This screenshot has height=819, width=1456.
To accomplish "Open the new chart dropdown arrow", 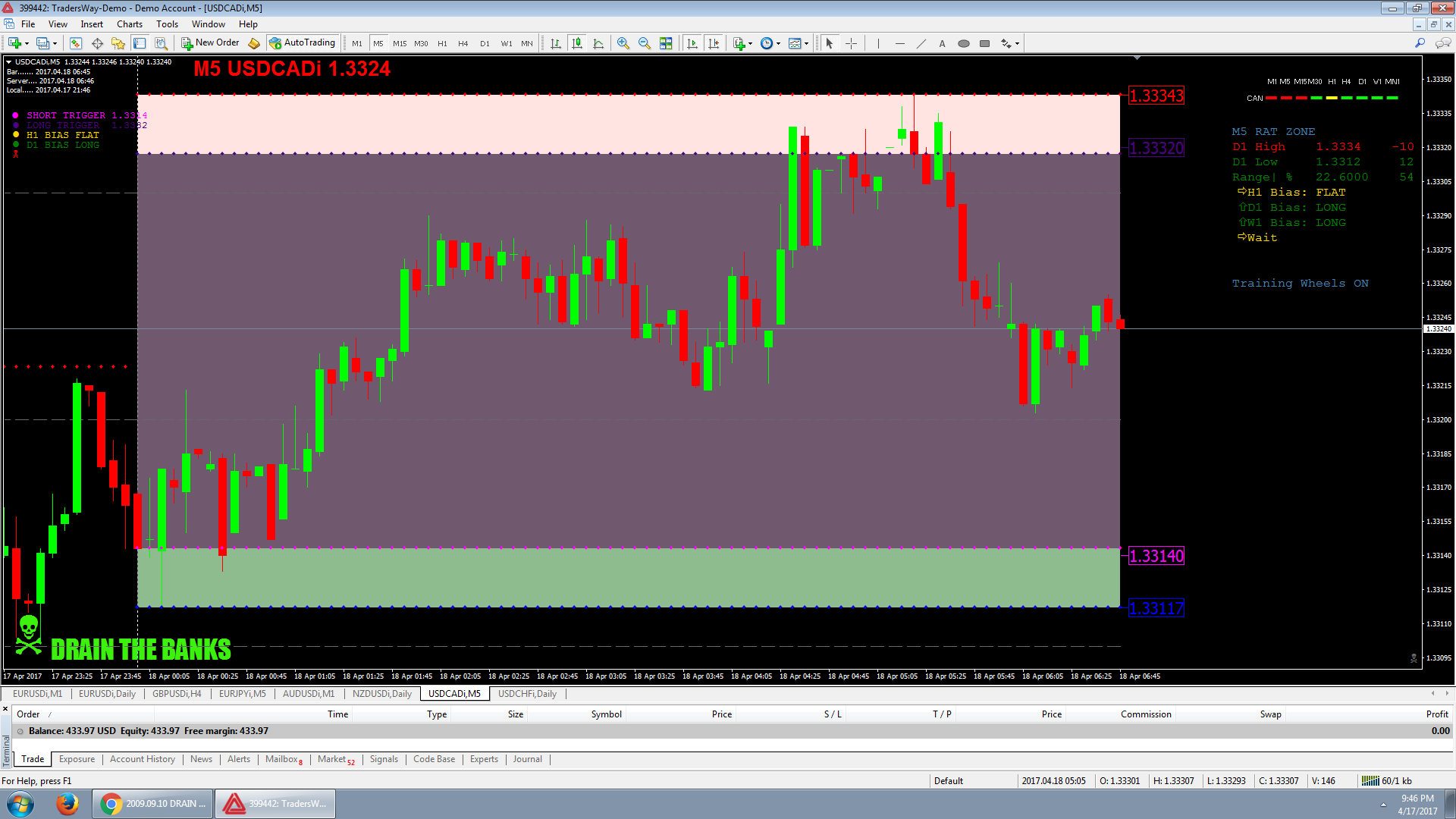I will click(27, 43).
